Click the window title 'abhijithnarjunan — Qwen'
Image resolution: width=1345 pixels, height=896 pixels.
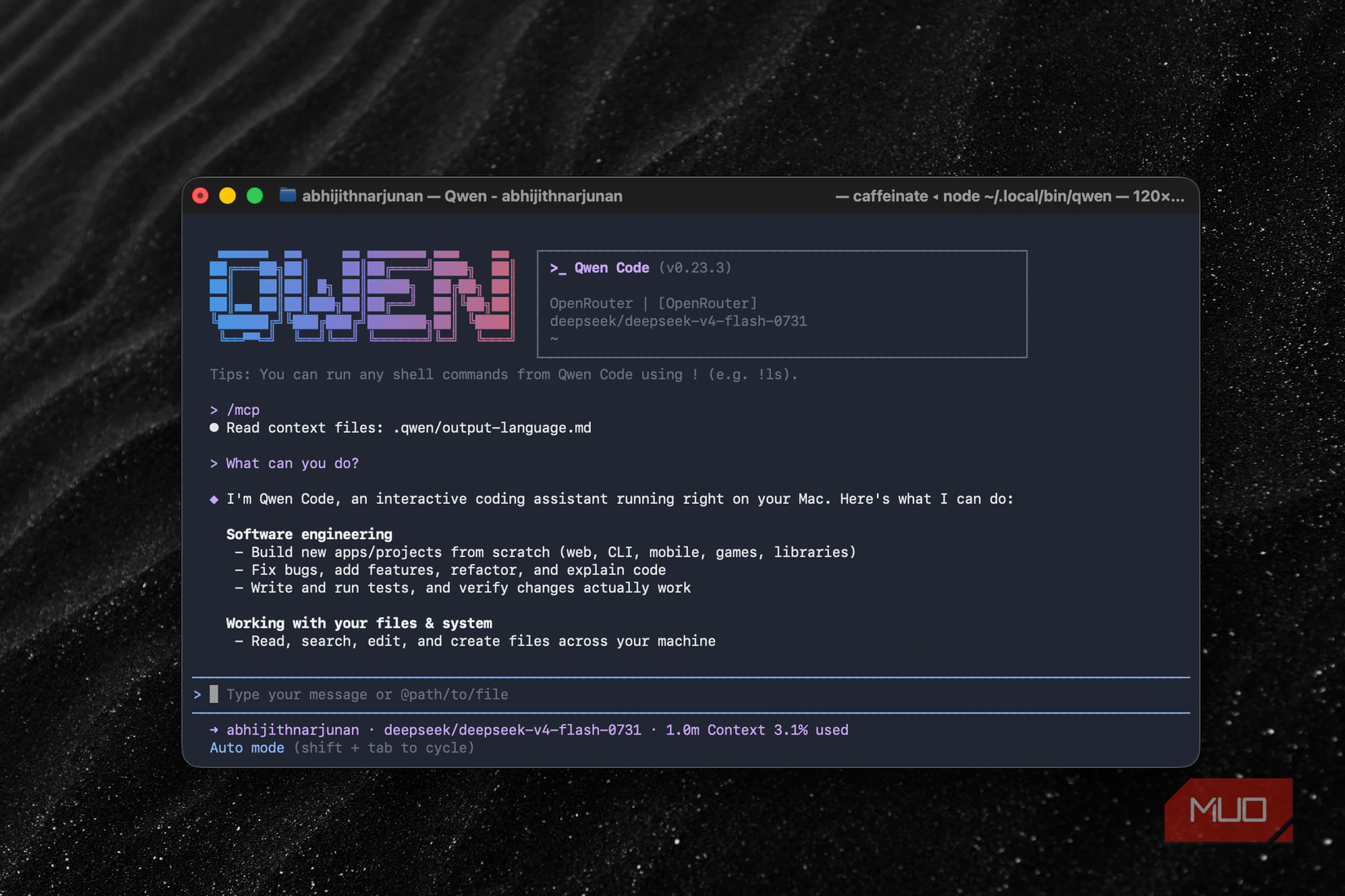(462, 196)
